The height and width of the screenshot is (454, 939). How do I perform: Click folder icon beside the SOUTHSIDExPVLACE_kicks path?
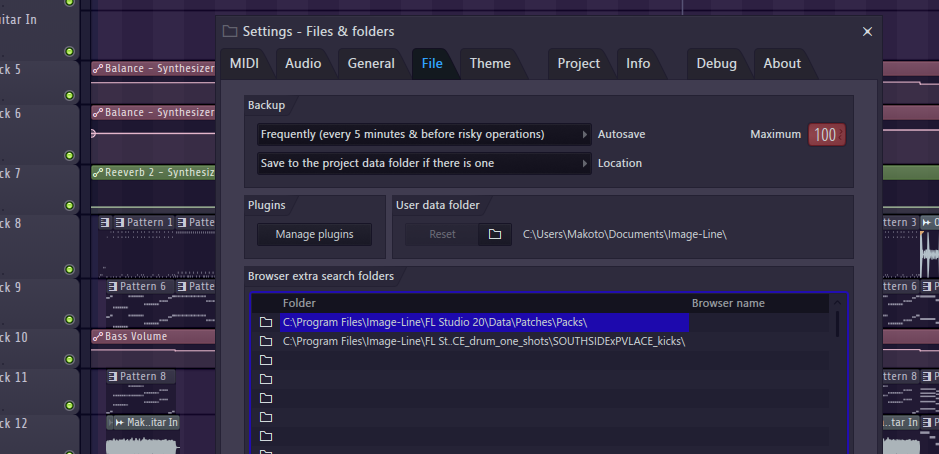(266, 341)
